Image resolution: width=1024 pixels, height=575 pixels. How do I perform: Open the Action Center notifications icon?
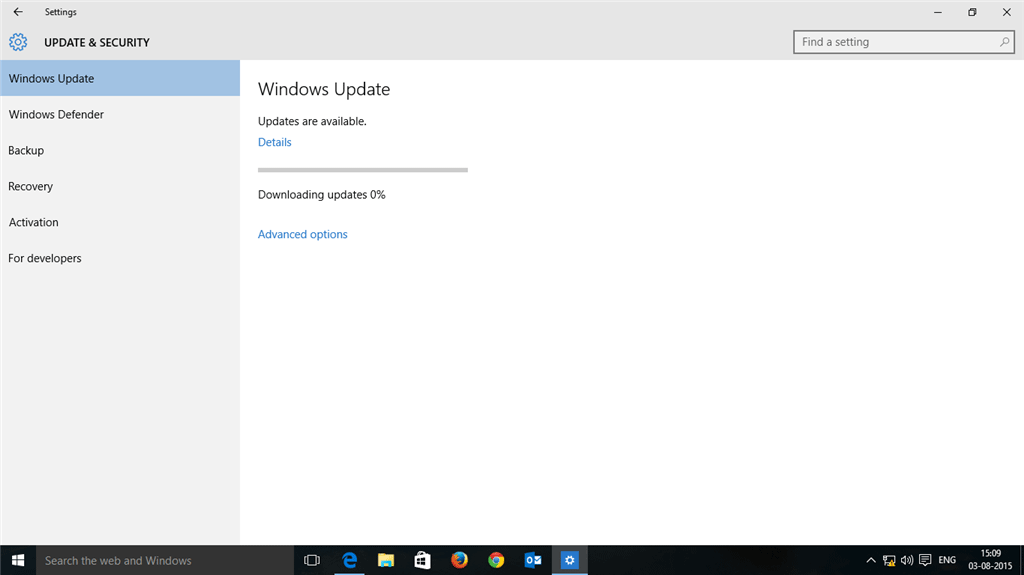point(925,561)
